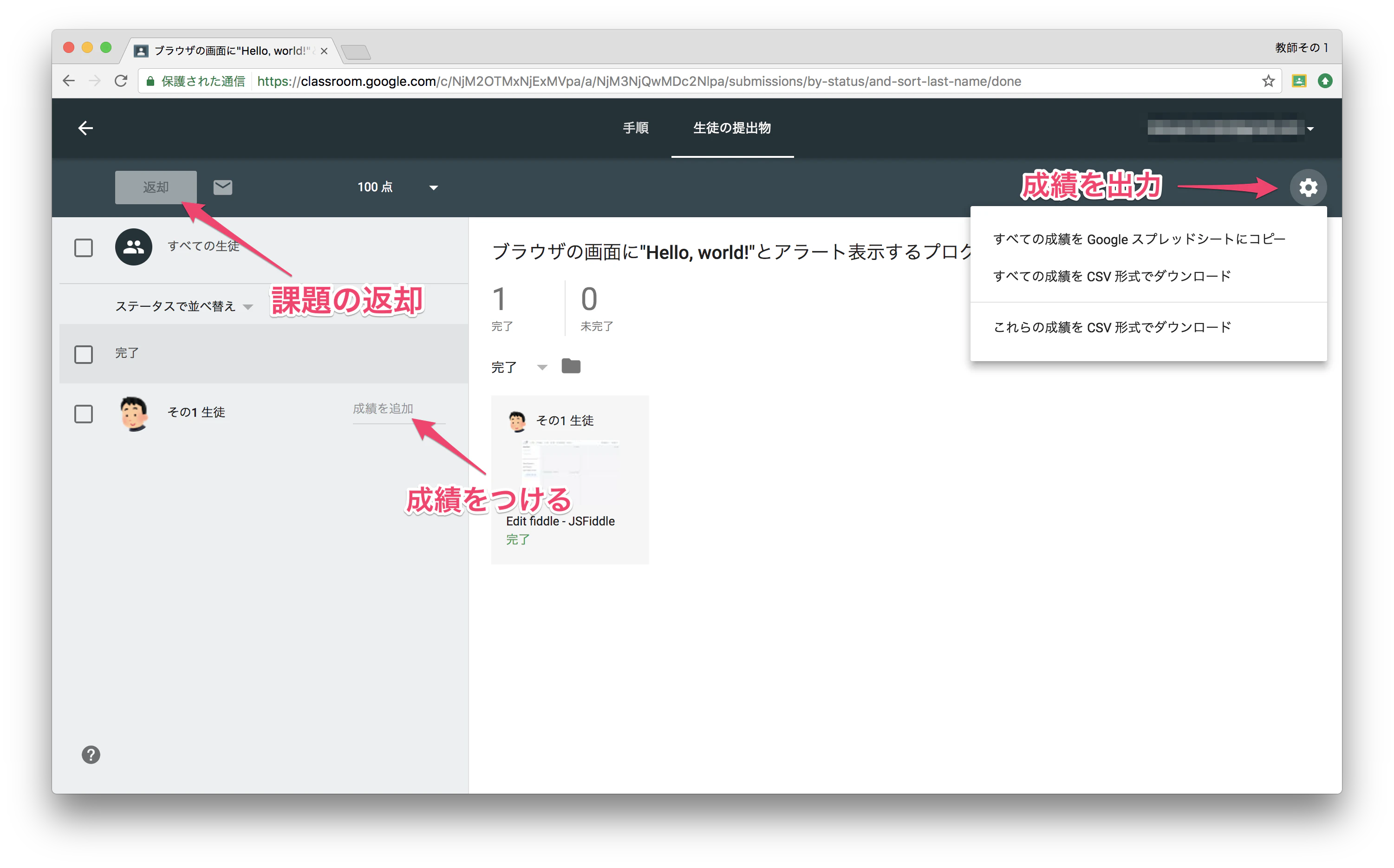The height and width of the screenshot is (868, 1394).
Task: Open the 完了 filter dropdown above submissions
Action: pos(519,367)
